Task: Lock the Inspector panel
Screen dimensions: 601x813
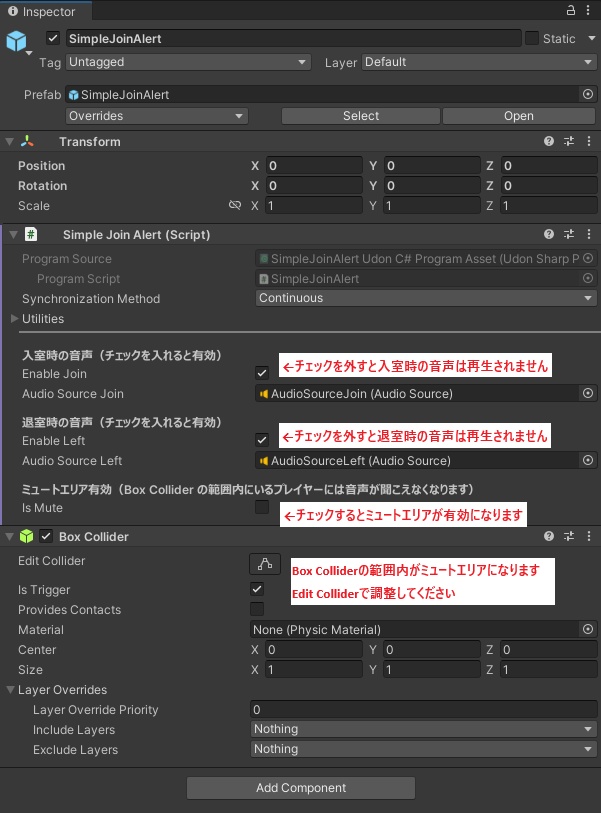Action: pos(570,10)
